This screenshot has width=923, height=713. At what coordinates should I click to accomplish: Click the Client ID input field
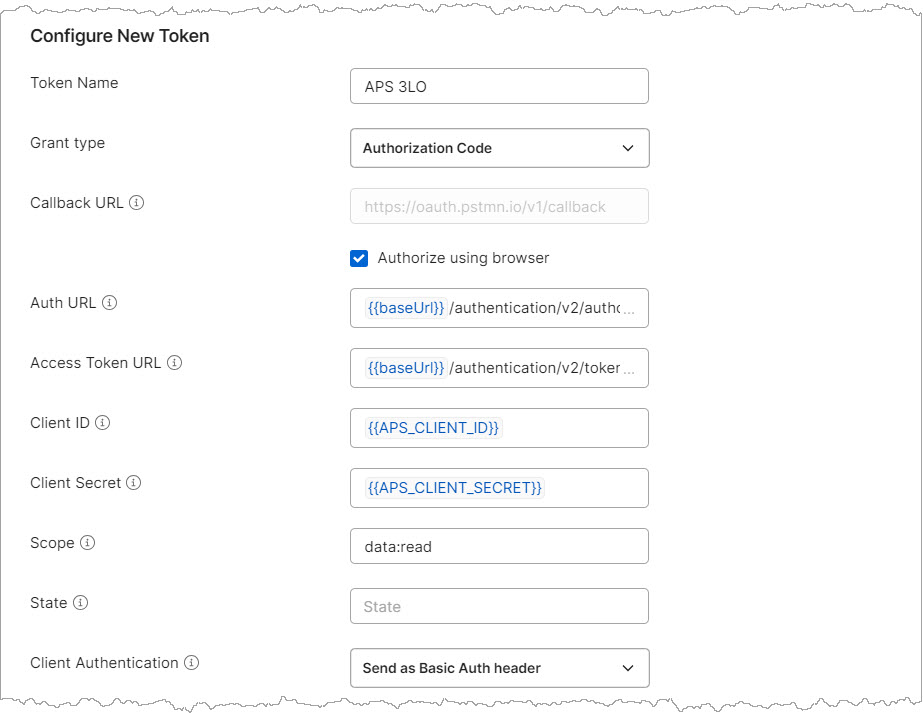coord(499,428)
